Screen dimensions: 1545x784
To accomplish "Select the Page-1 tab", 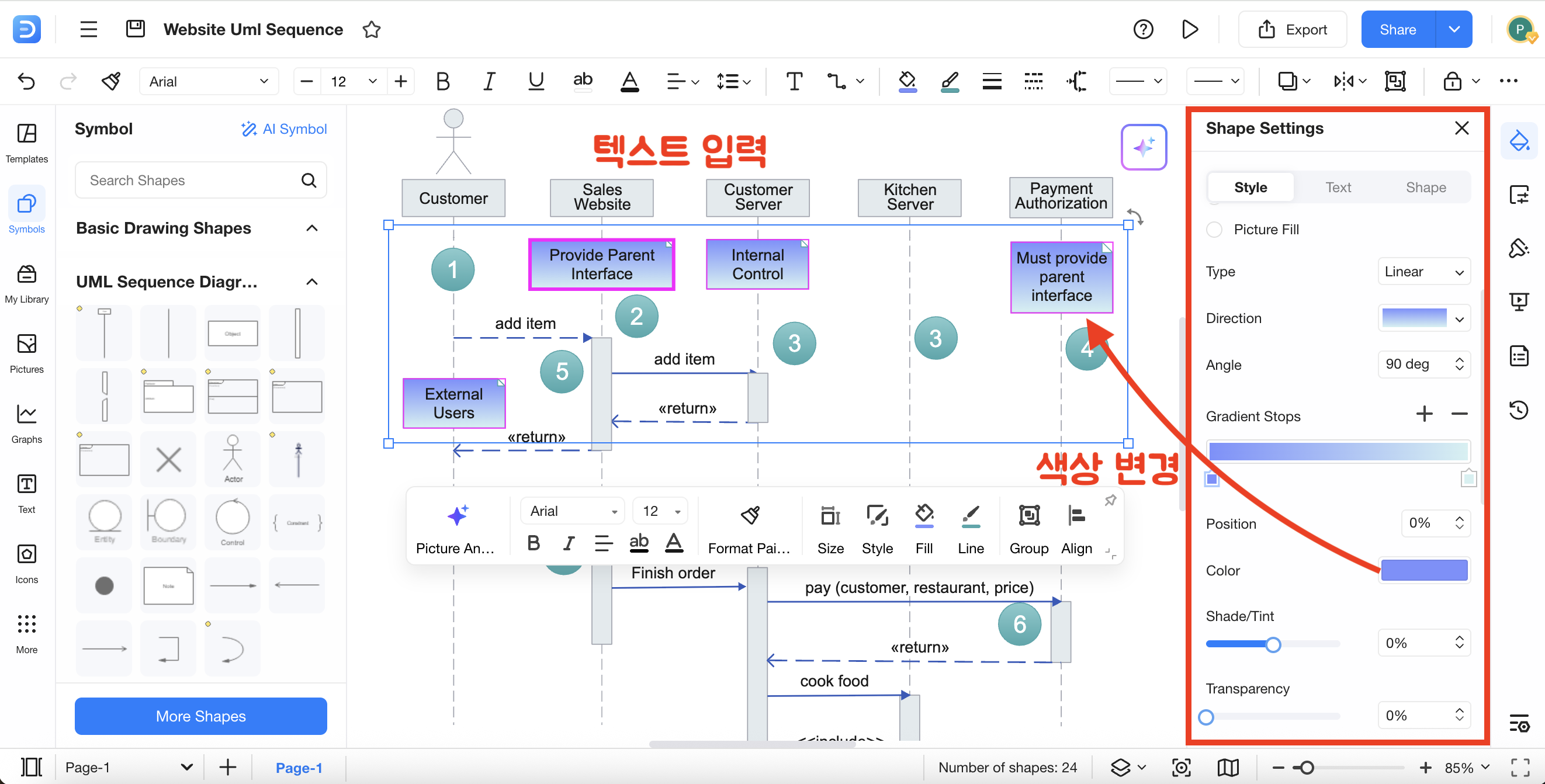I will pos(299,768).
